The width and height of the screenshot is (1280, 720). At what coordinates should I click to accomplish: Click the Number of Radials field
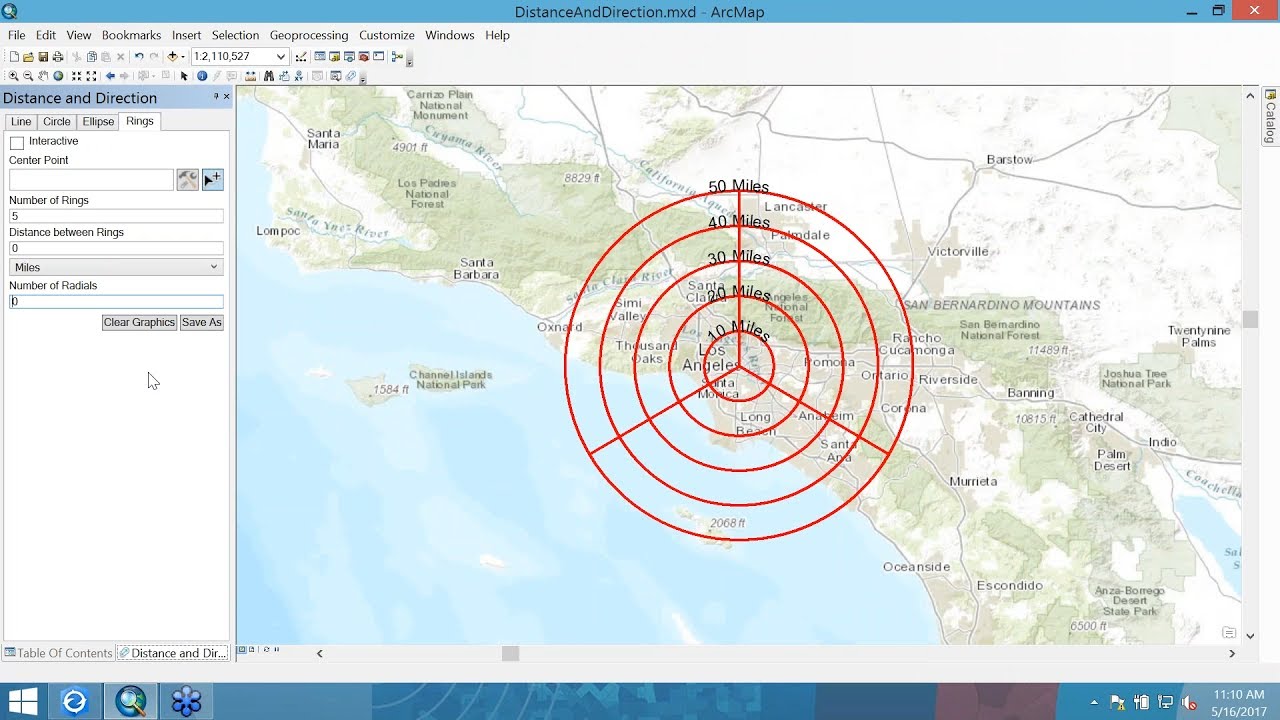(x=116, y=301)
